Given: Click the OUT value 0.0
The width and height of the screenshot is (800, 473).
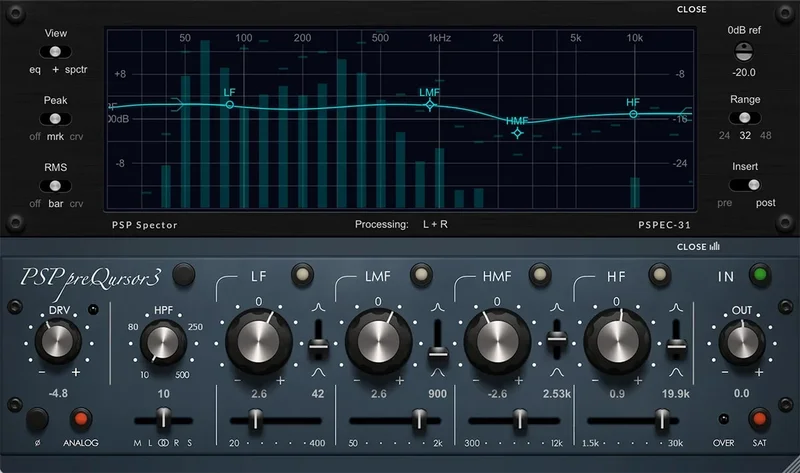Looking at the screenshot, I should coord(741,393).
